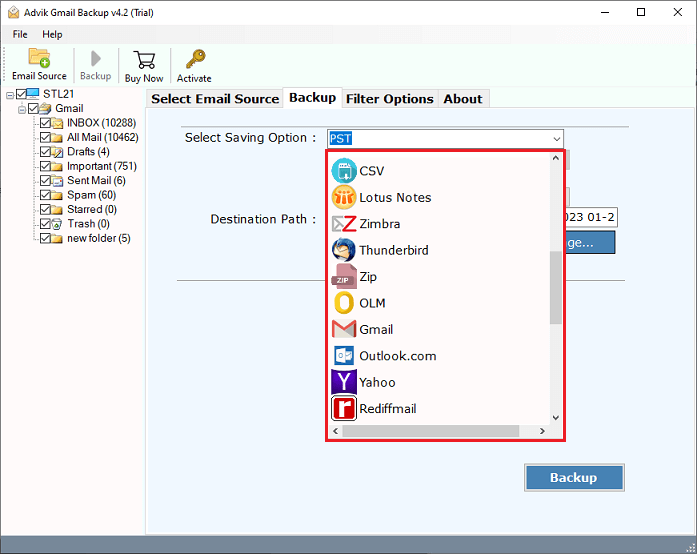This screenshot has height=554, width=697.
Task: Toggle the Important (751) checkbox
Action: click(45, 166)
